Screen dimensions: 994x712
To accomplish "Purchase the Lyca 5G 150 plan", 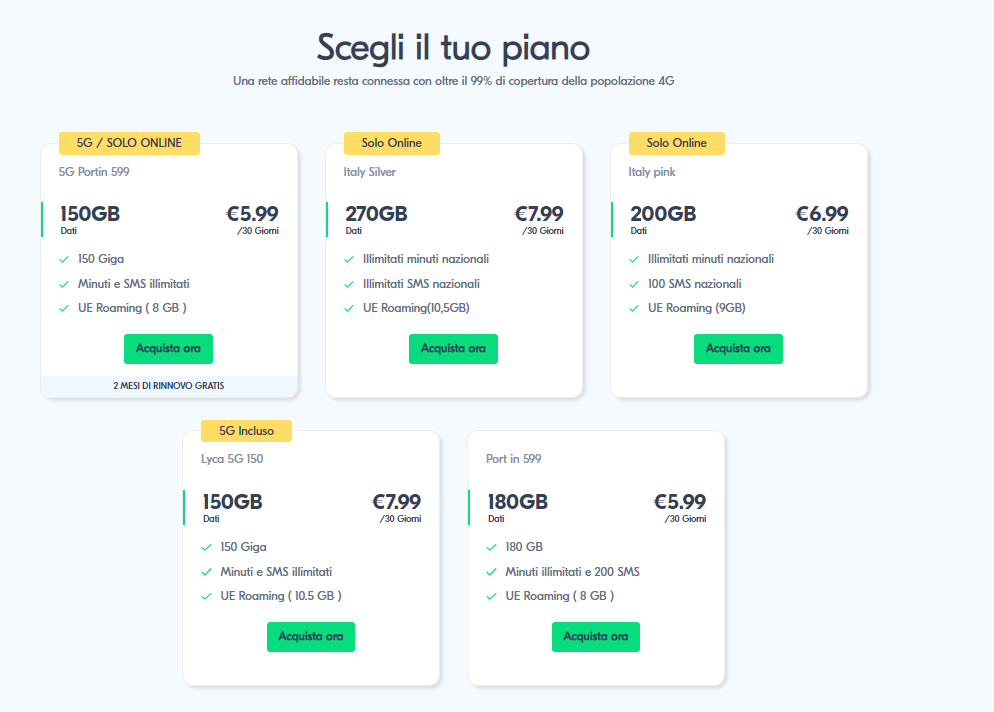I will click(x=310, y=637).
